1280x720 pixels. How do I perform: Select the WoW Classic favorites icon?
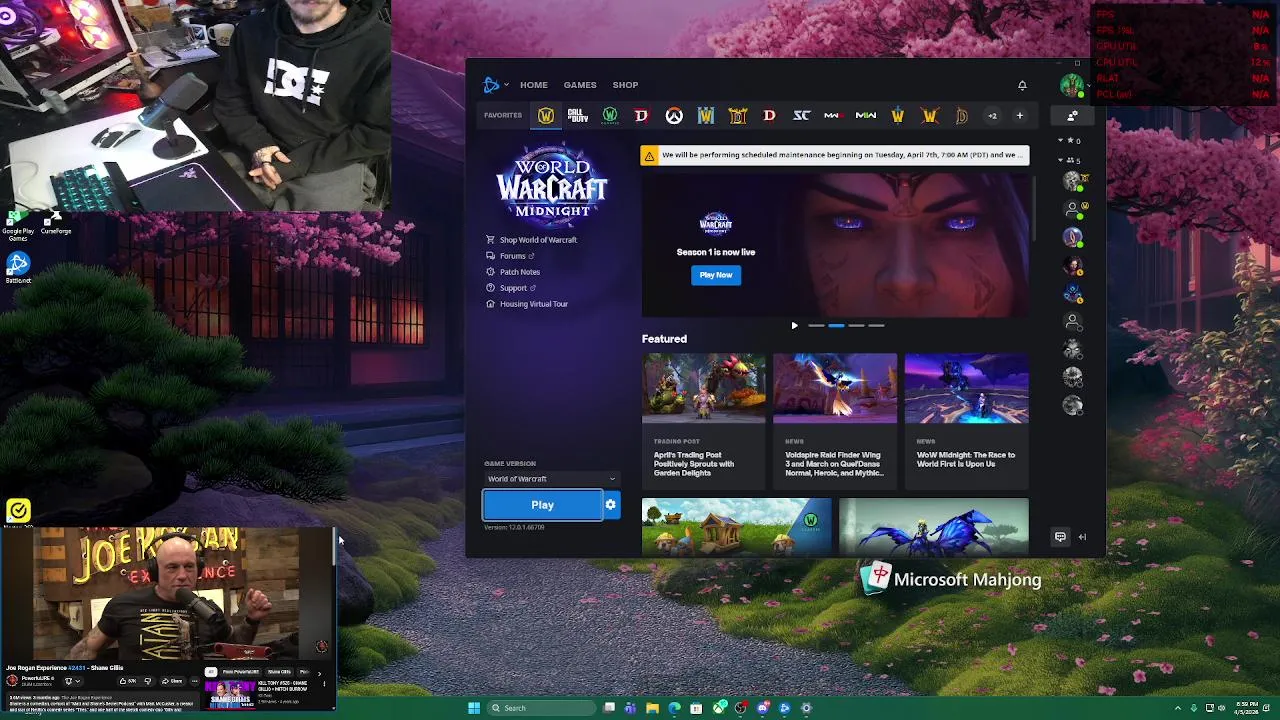[610, 116]
